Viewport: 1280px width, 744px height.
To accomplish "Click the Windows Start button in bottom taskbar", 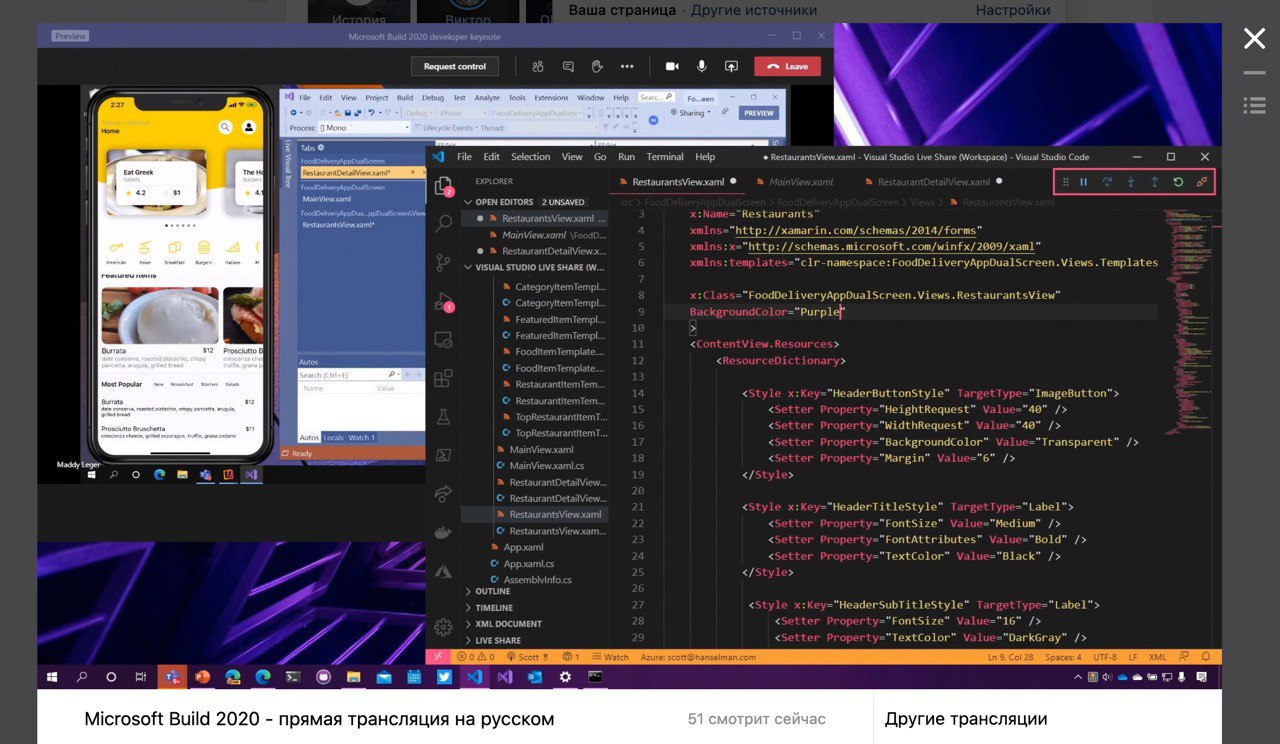I will (52, 677).
